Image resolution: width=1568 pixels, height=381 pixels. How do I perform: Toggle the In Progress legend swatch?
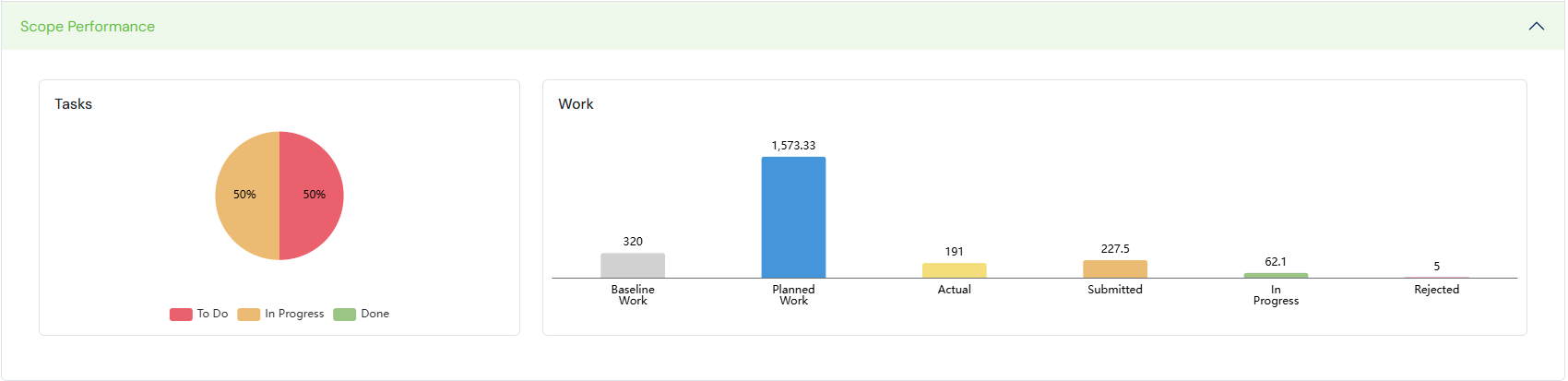tap(249, 315)
